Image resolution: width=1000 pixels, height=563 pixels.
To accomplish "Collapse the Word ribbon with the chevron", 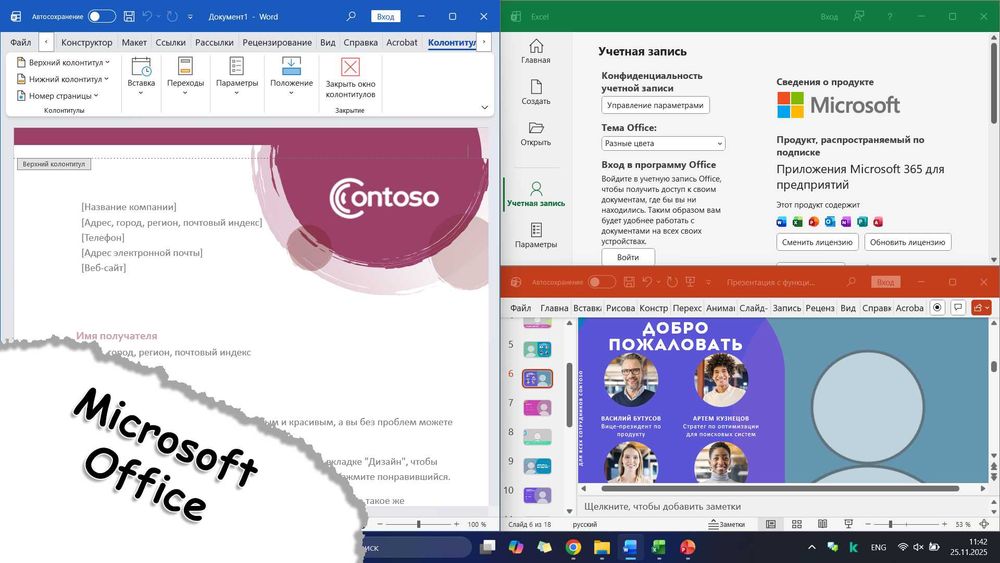I will pyautogui.click(x=484, y=107).
